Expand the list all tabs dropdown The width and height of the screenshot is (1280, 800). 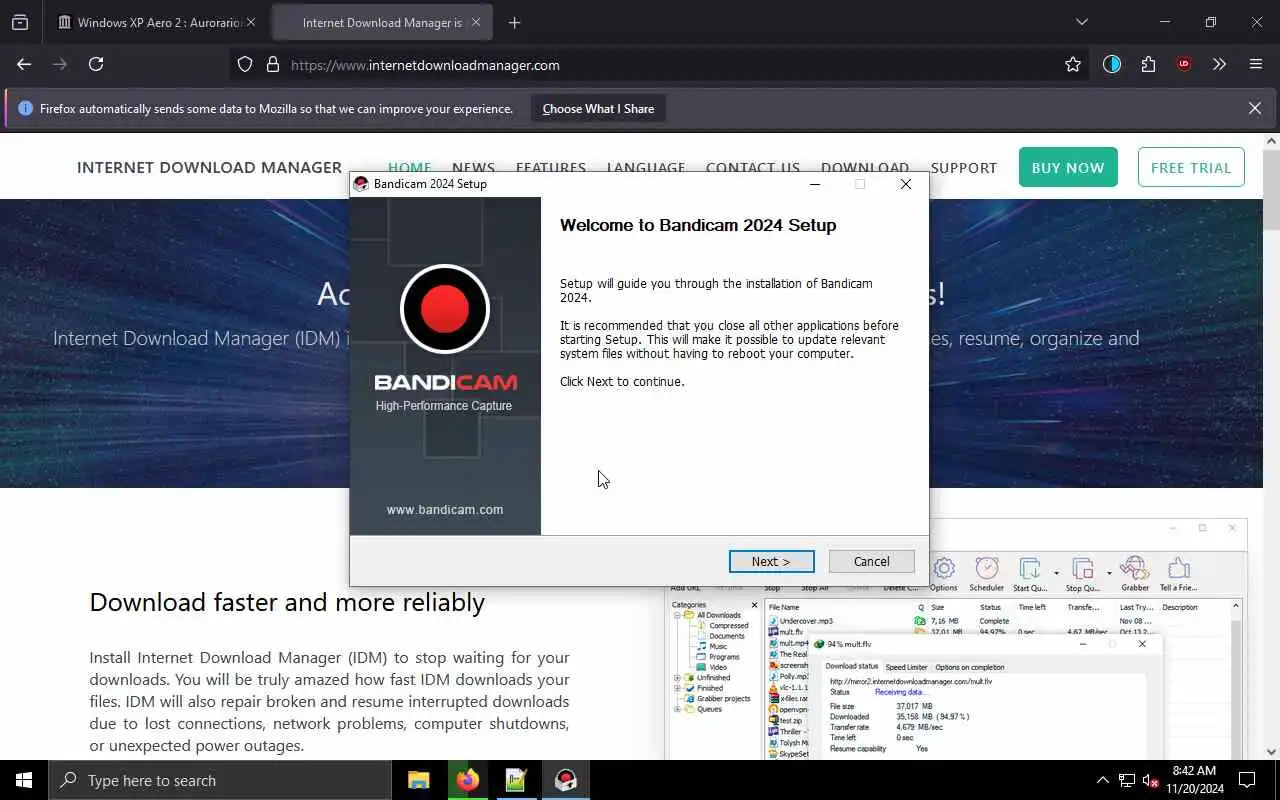click(x=1081, y=22)
